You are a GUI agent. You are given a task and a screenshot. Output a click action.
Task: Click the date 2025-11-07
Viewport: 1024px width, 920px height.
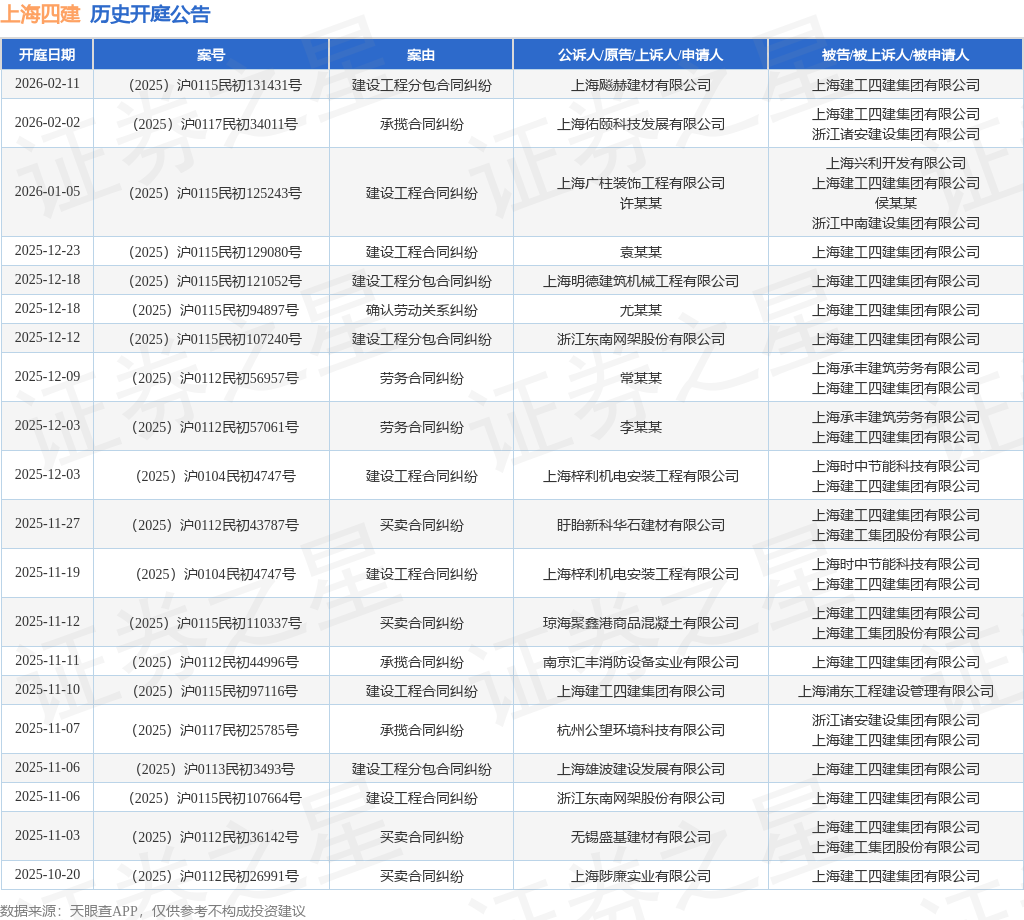pos(47,729)
